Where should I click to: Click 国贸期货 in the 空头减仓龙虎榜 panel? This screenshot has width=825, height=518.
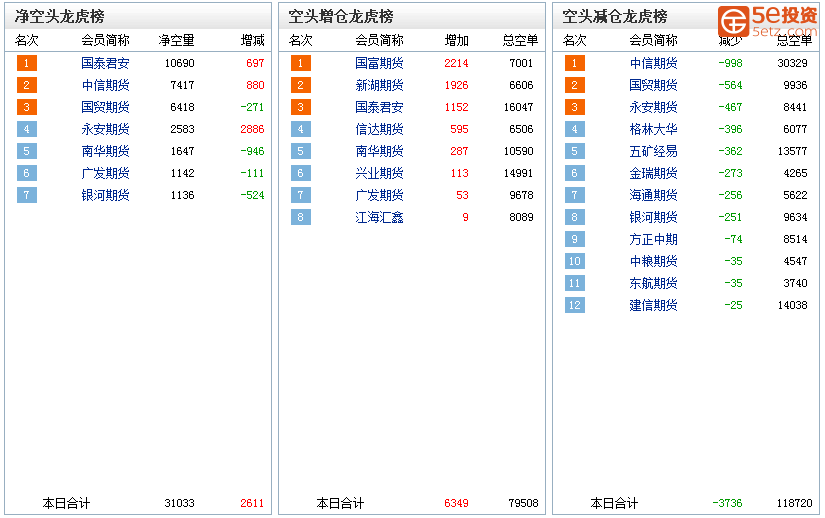pyautogui.click(x=653, y=85)
